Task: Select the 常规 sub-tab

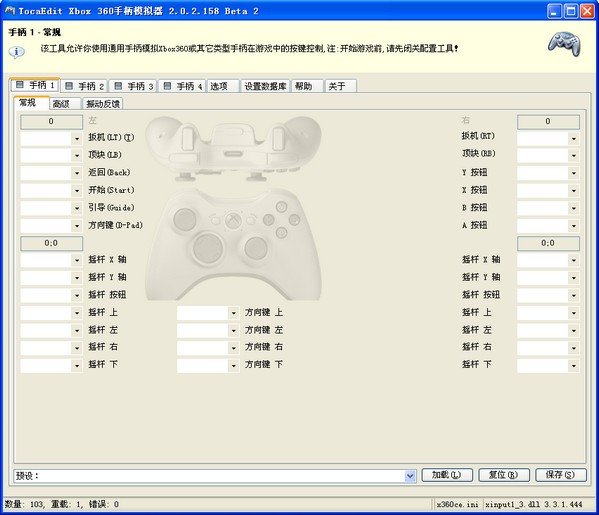Action: 31,103
